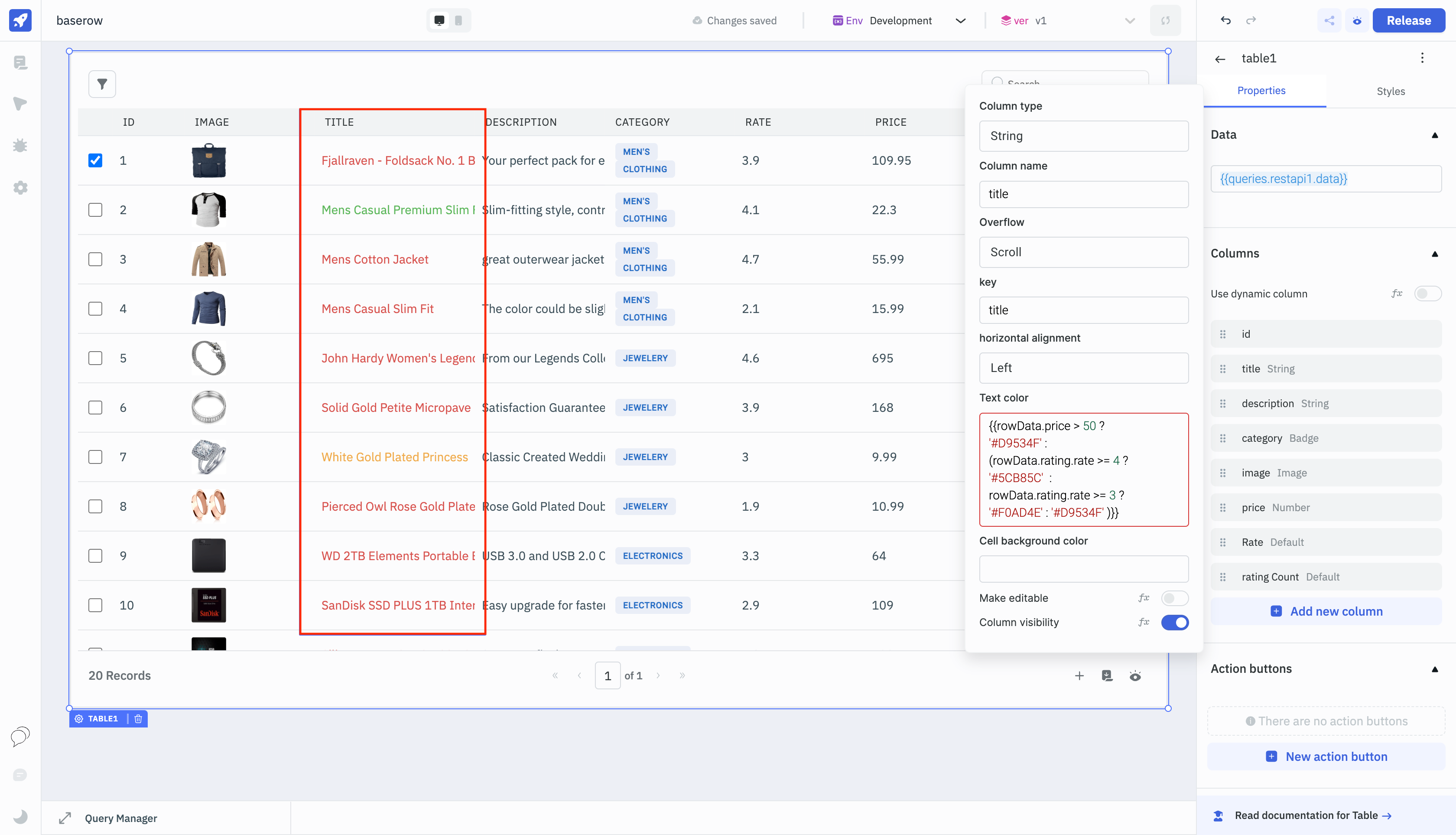The height and width of the screenshot is (835, 1456).
Task: Check the checkbox for row 1
Action: tap(94, 160)
